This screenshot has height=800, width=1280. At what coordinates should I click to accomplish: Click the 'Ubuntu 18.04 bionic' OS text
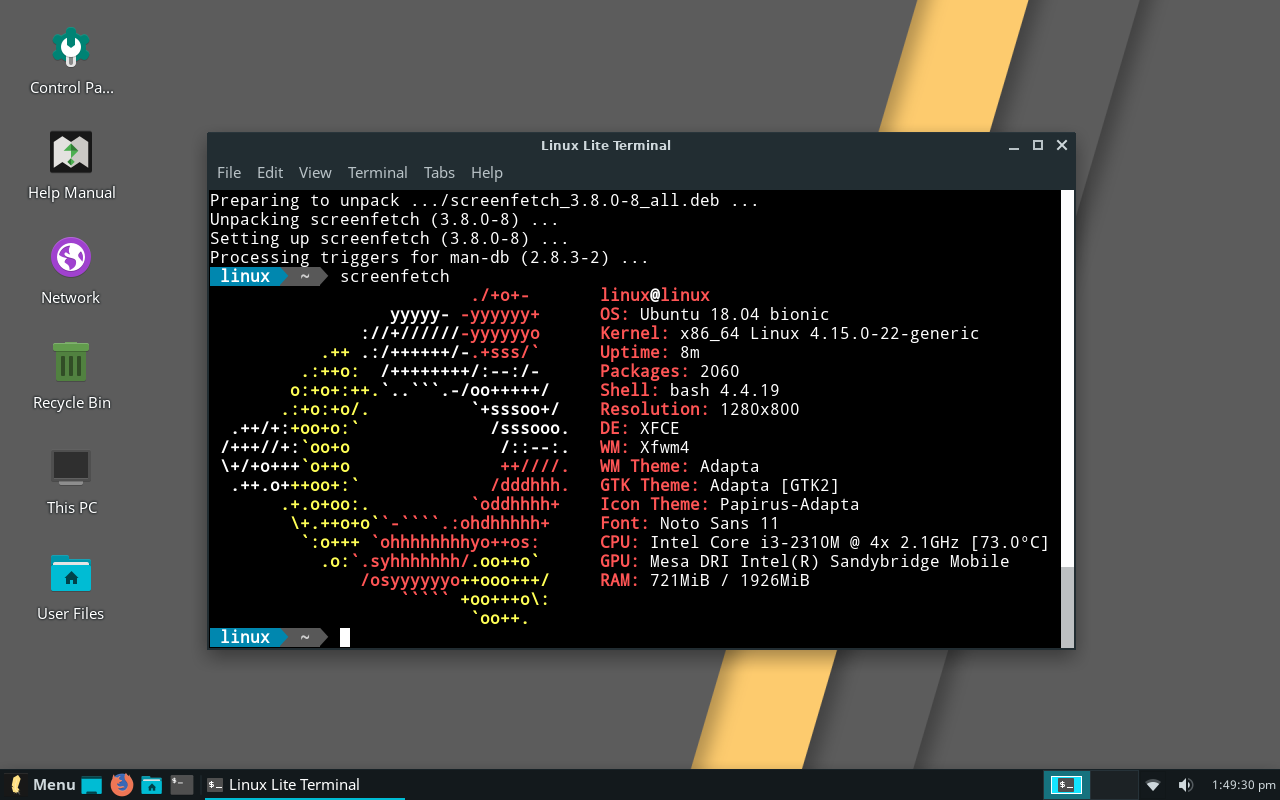click(735, 315)
